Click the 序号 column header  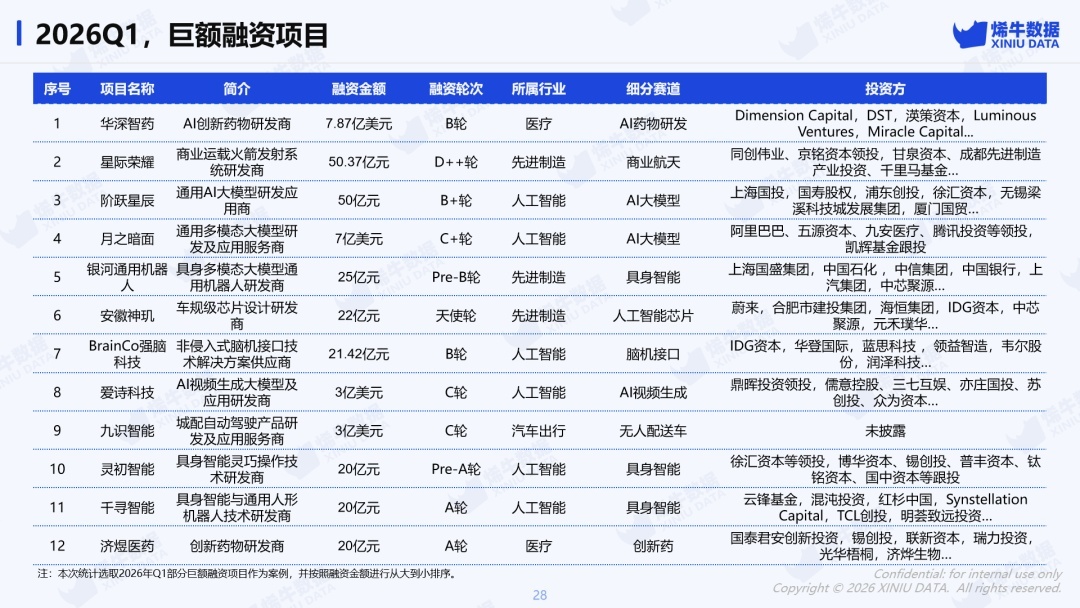tap(57, 89)
